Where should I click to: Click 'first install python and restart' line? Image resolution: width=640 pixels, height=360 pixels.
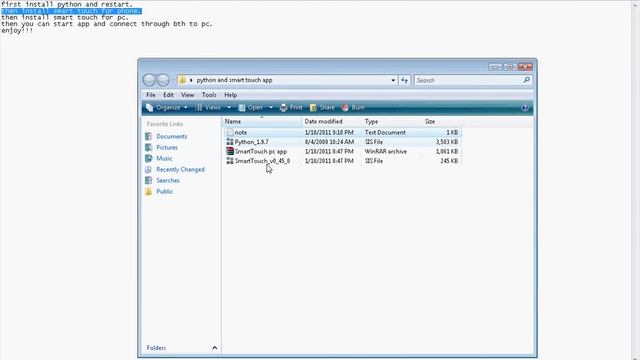pos(67,4)
